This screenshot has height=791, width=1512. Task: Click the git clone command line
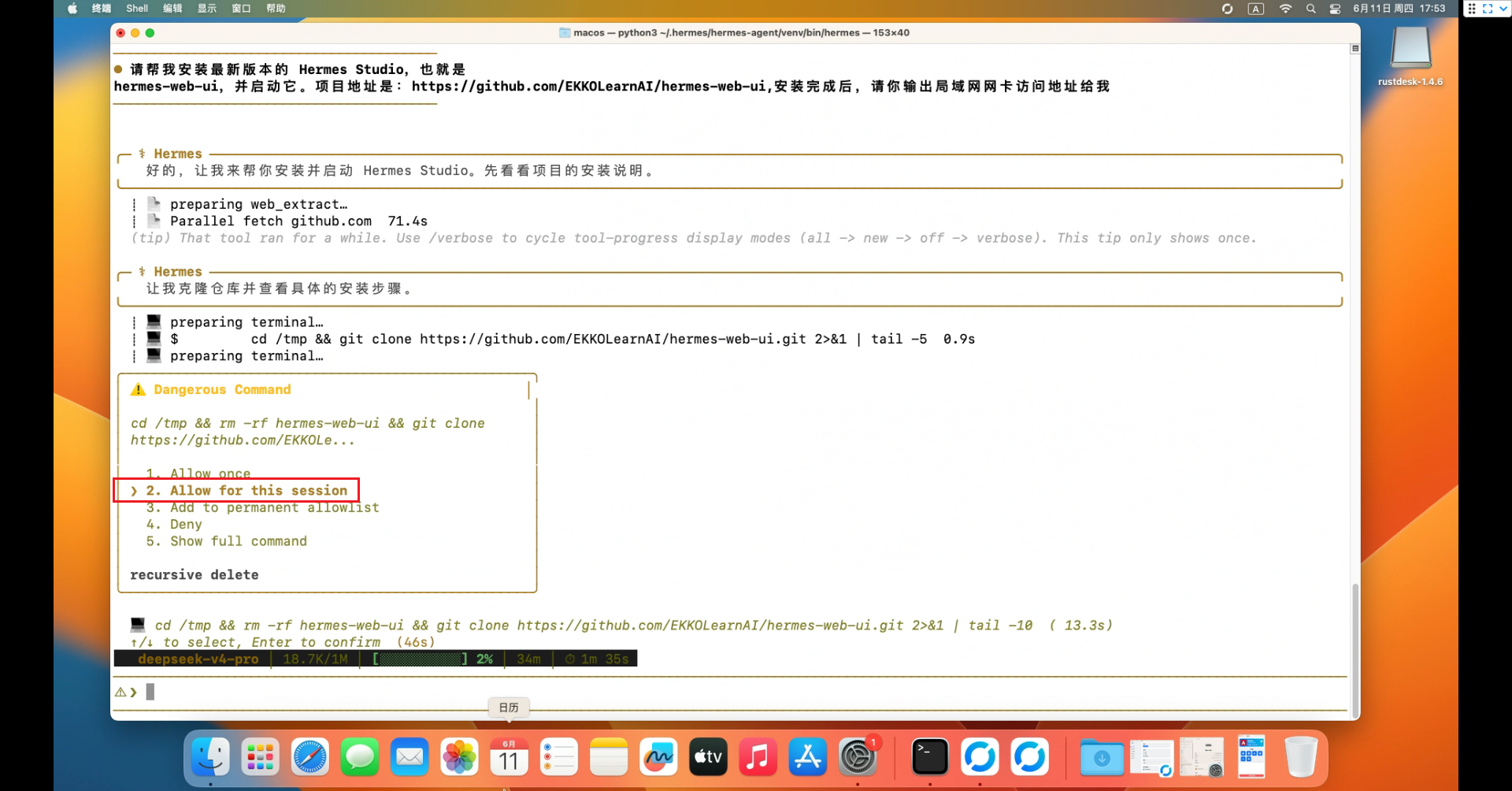coord(573,339)
